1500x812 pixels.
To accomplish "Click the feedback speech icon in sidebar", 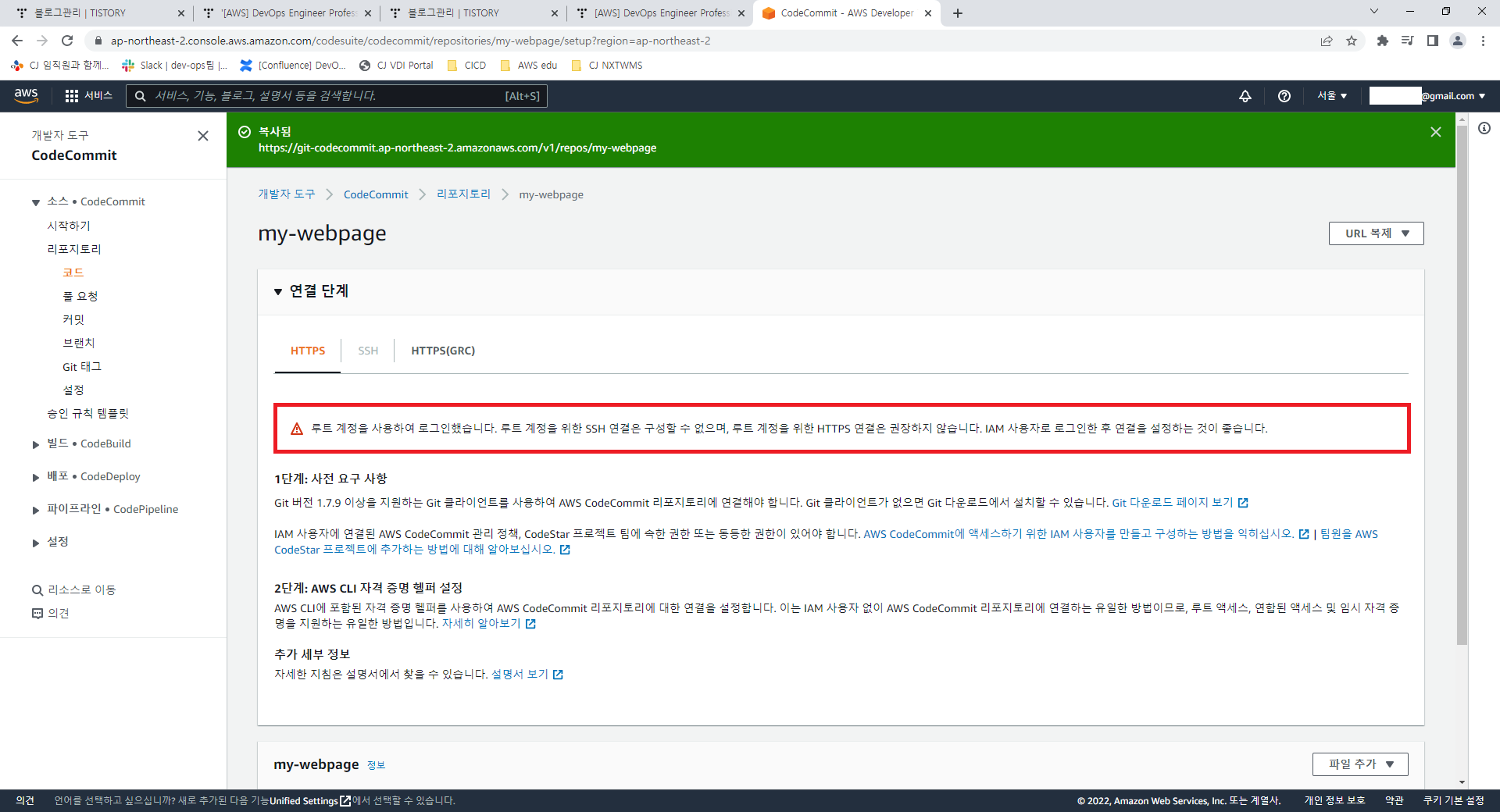I will [37, 614].
